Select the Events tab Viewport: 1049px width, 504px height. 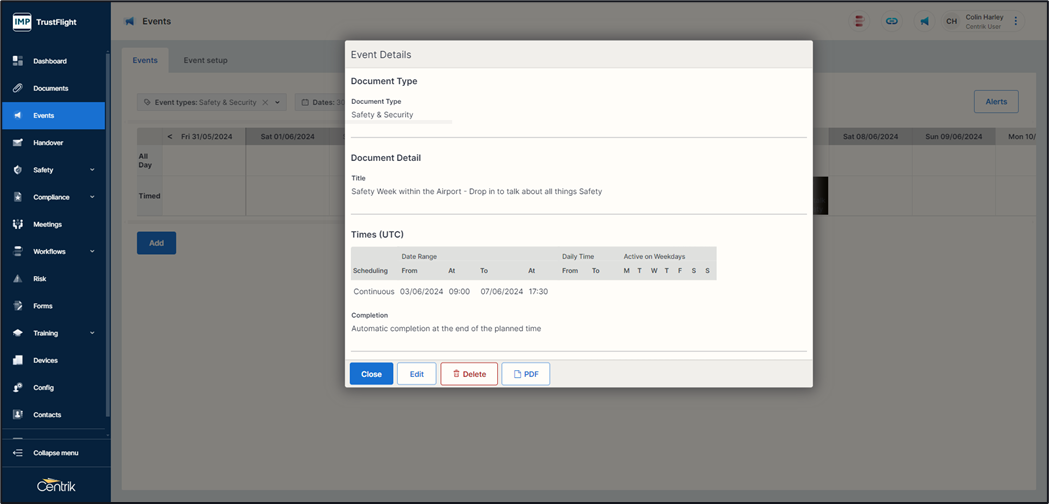coord(145,60)
